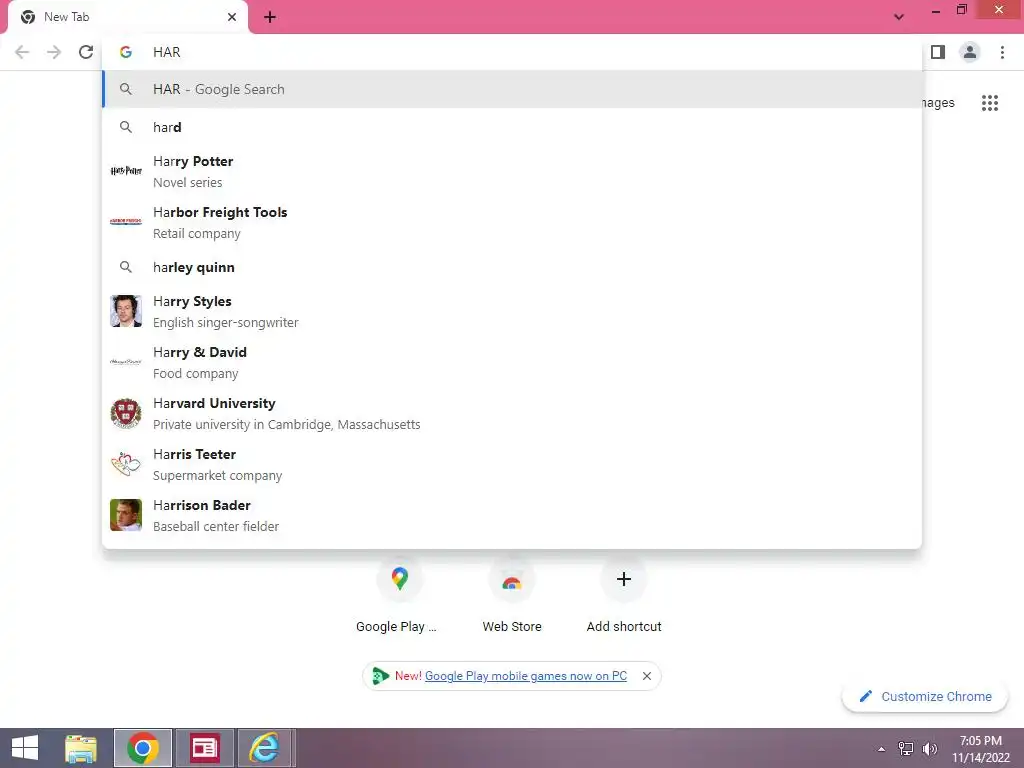
Task: Open File Explorer from the taskbar
Action: [81, 748]
